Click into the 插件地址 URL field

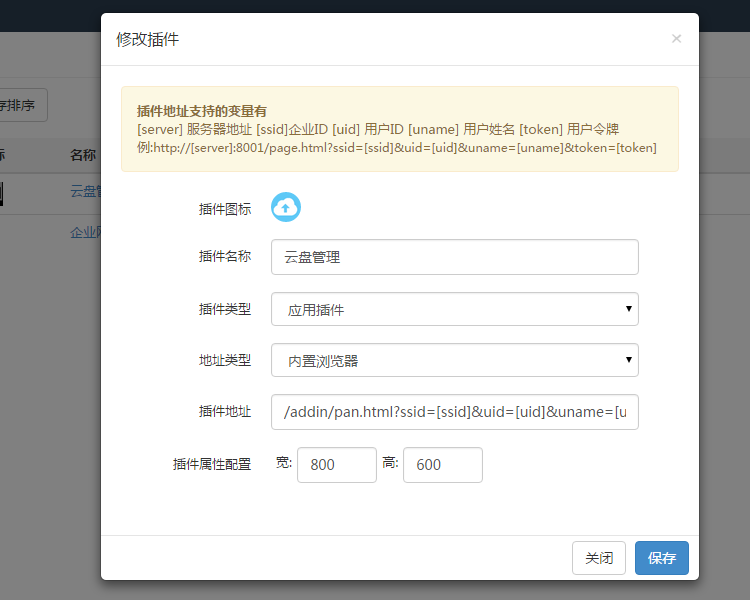pos(454,412)
